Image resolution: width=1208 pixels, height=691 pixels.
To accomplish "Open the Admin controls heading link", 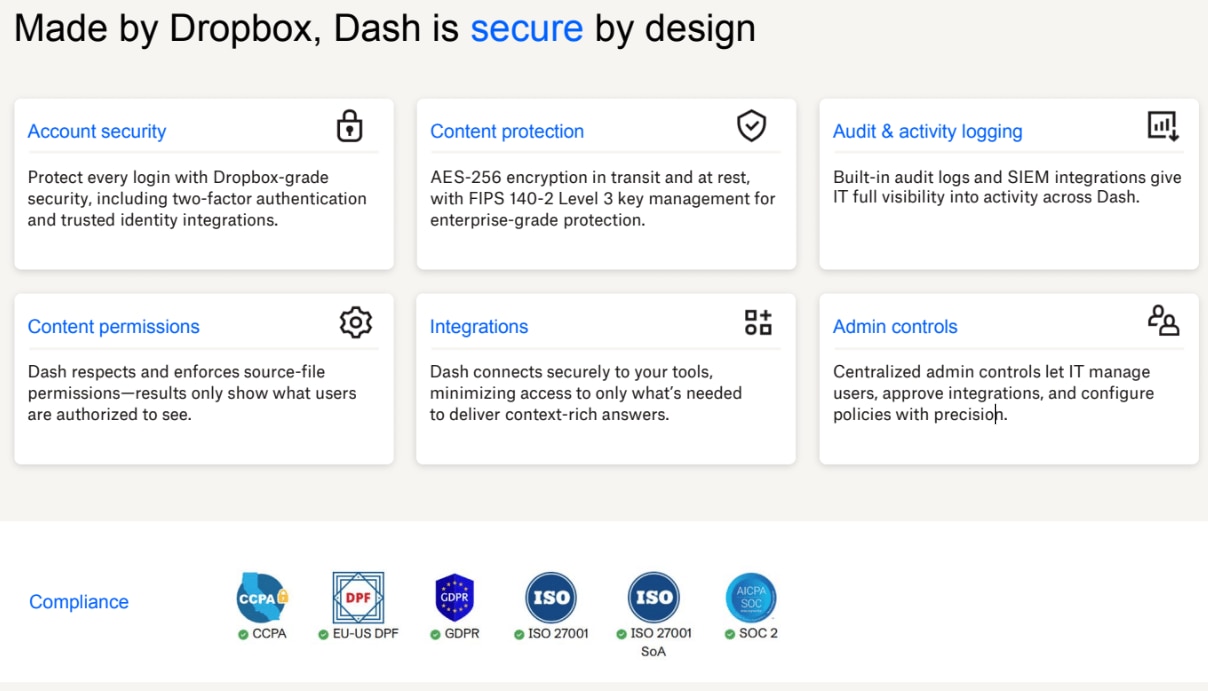I will click(x=895, y=326).
